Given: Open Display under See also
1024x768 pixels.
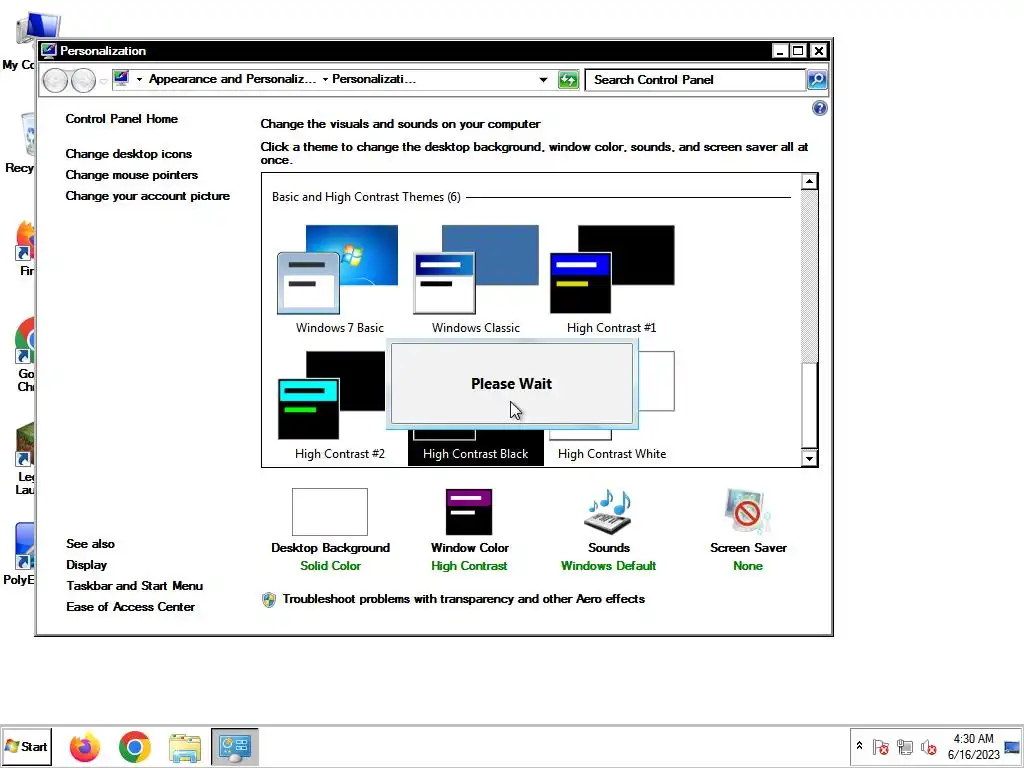Looking at the screenshot, I should (x=86, y=565).
